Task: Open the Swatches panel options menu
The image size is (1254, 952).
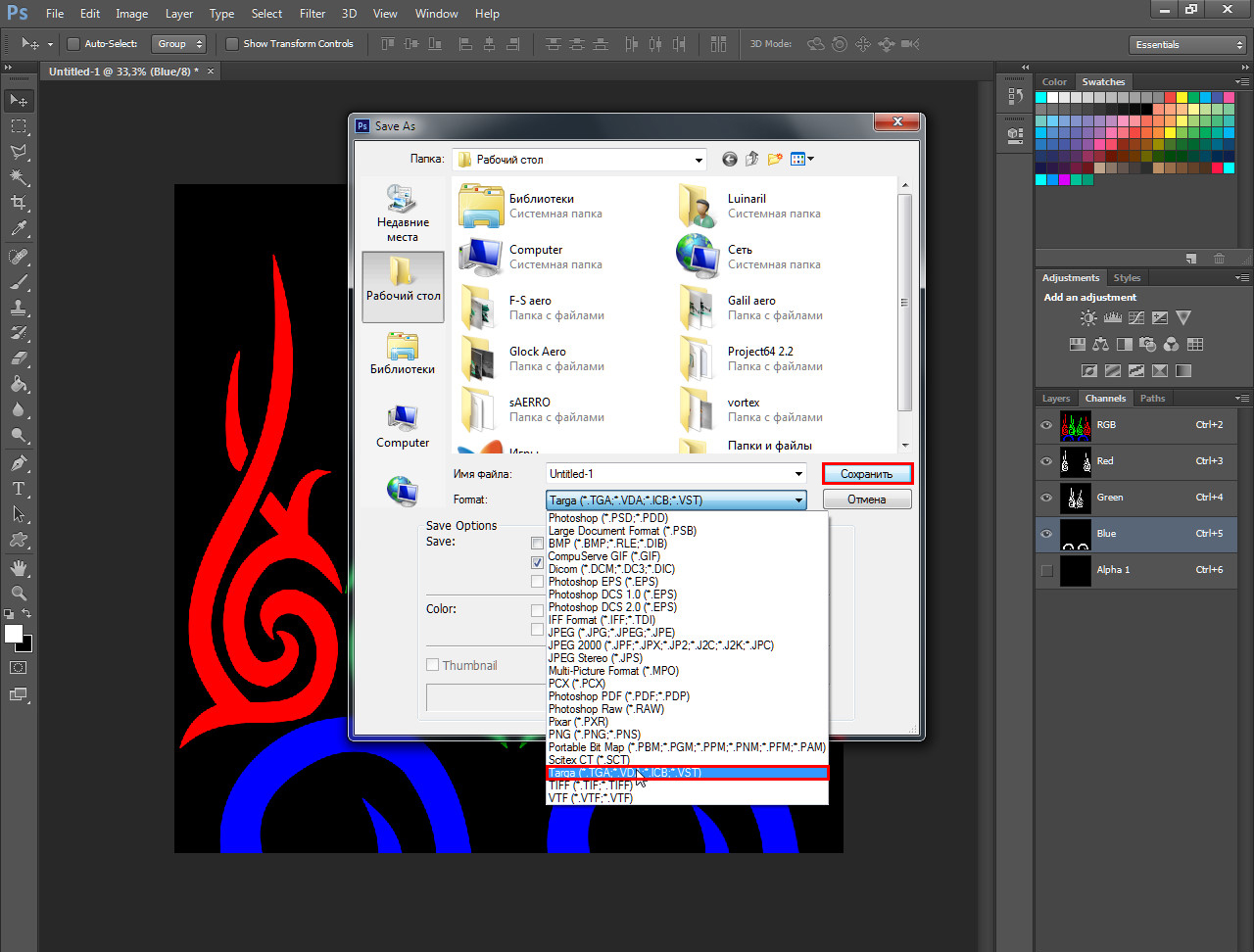Action: pyautogui.click(x=1241, y=82)
